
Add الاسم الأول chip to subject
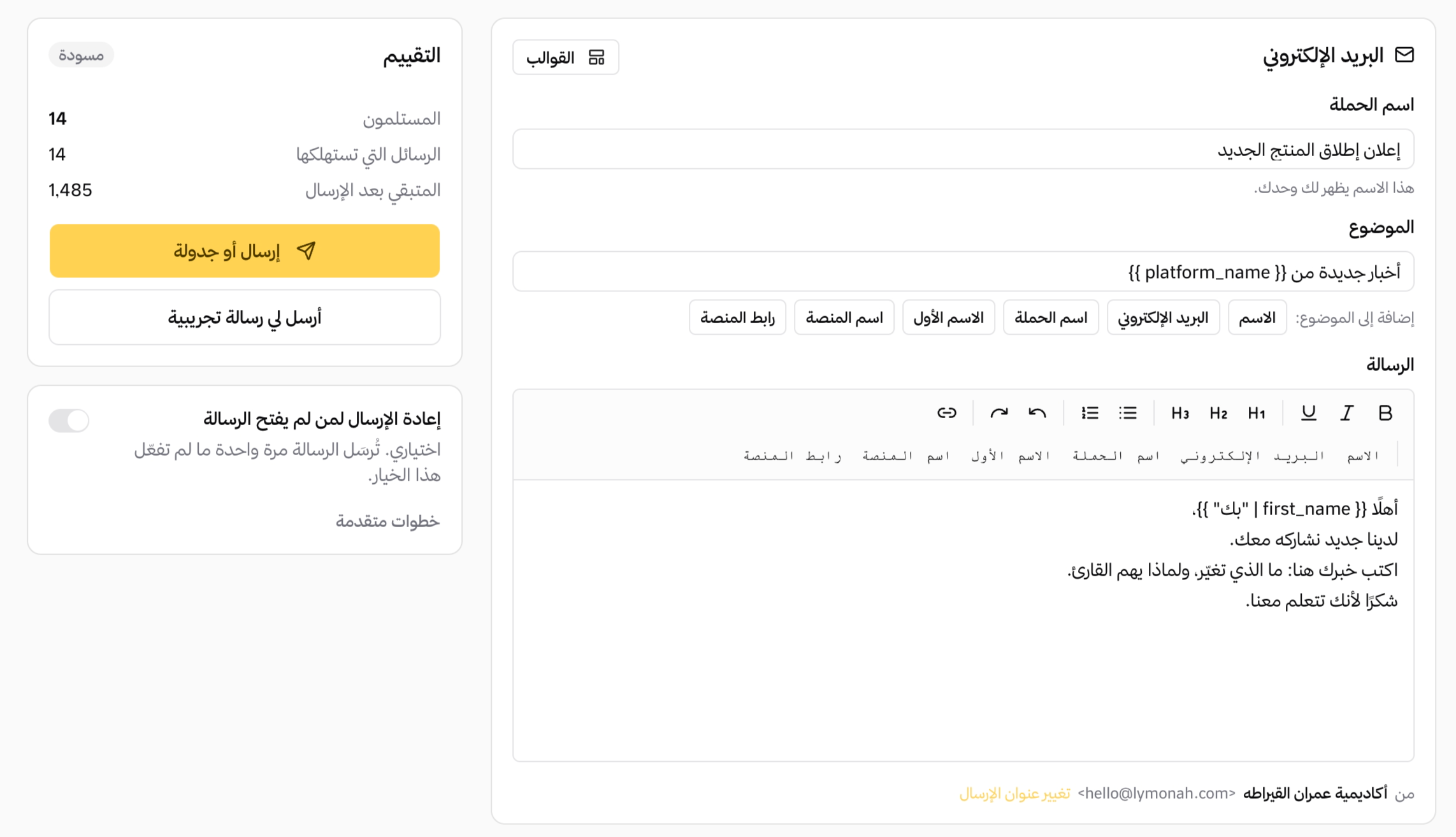[948, 317]
